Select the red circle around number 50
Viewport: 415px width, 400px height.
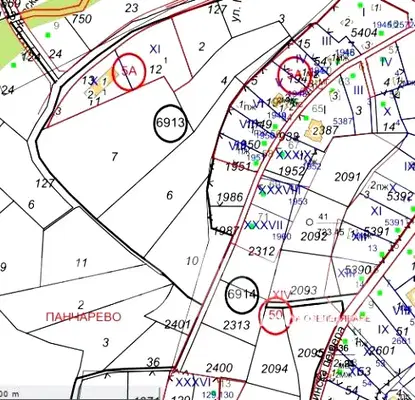coord(275,315)
